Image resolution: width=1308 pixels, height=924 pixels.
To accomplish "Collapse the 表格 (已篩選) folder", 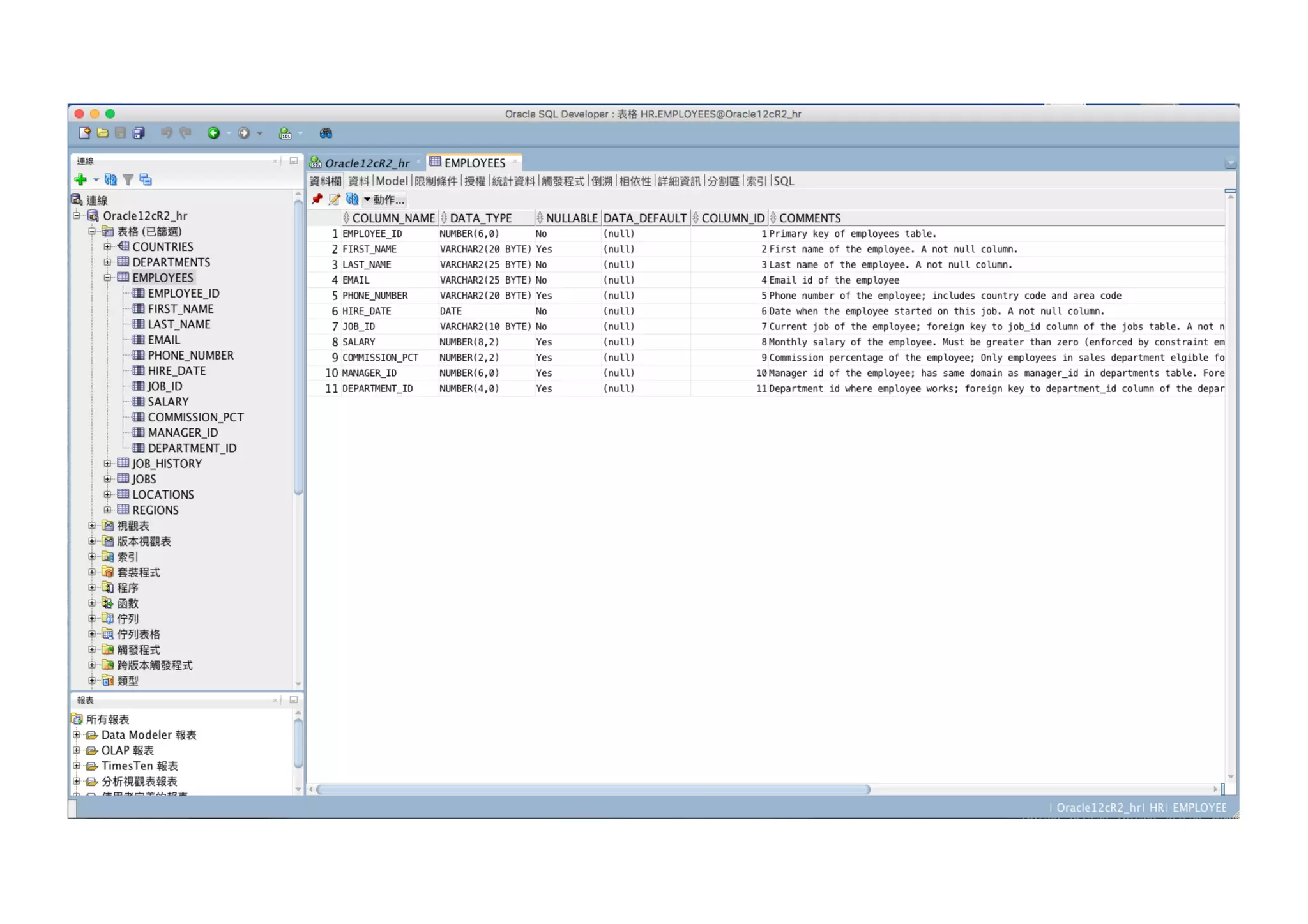I will (x=92, y=231).
